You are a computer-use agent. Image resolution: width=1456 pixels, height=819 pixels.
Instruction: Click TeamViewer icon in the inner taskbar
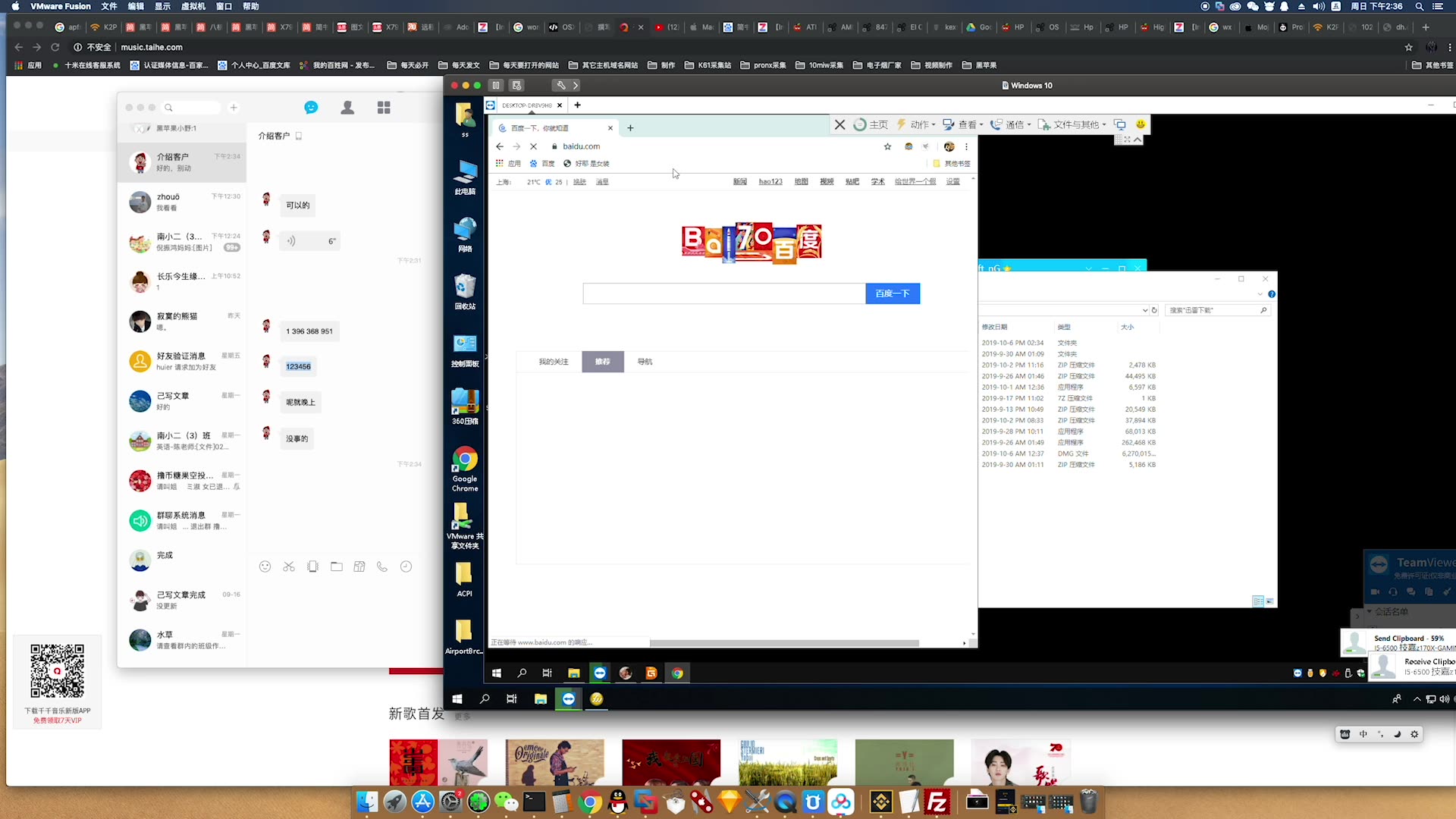point(600,673)
